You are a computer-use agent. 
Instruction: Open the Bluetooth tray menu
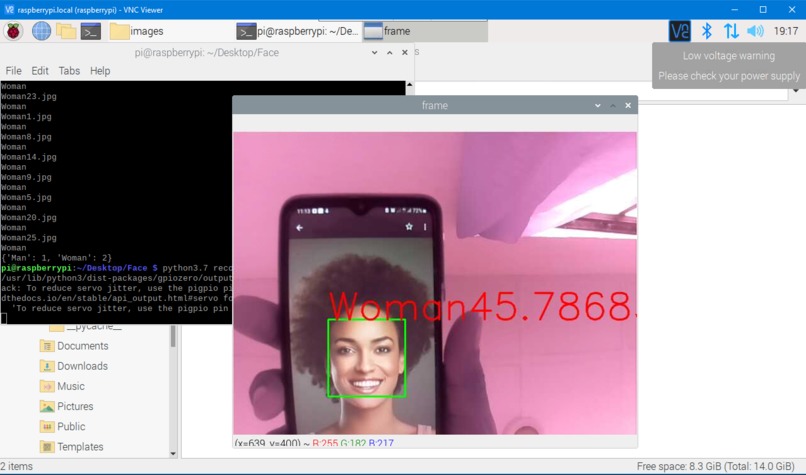707,31
